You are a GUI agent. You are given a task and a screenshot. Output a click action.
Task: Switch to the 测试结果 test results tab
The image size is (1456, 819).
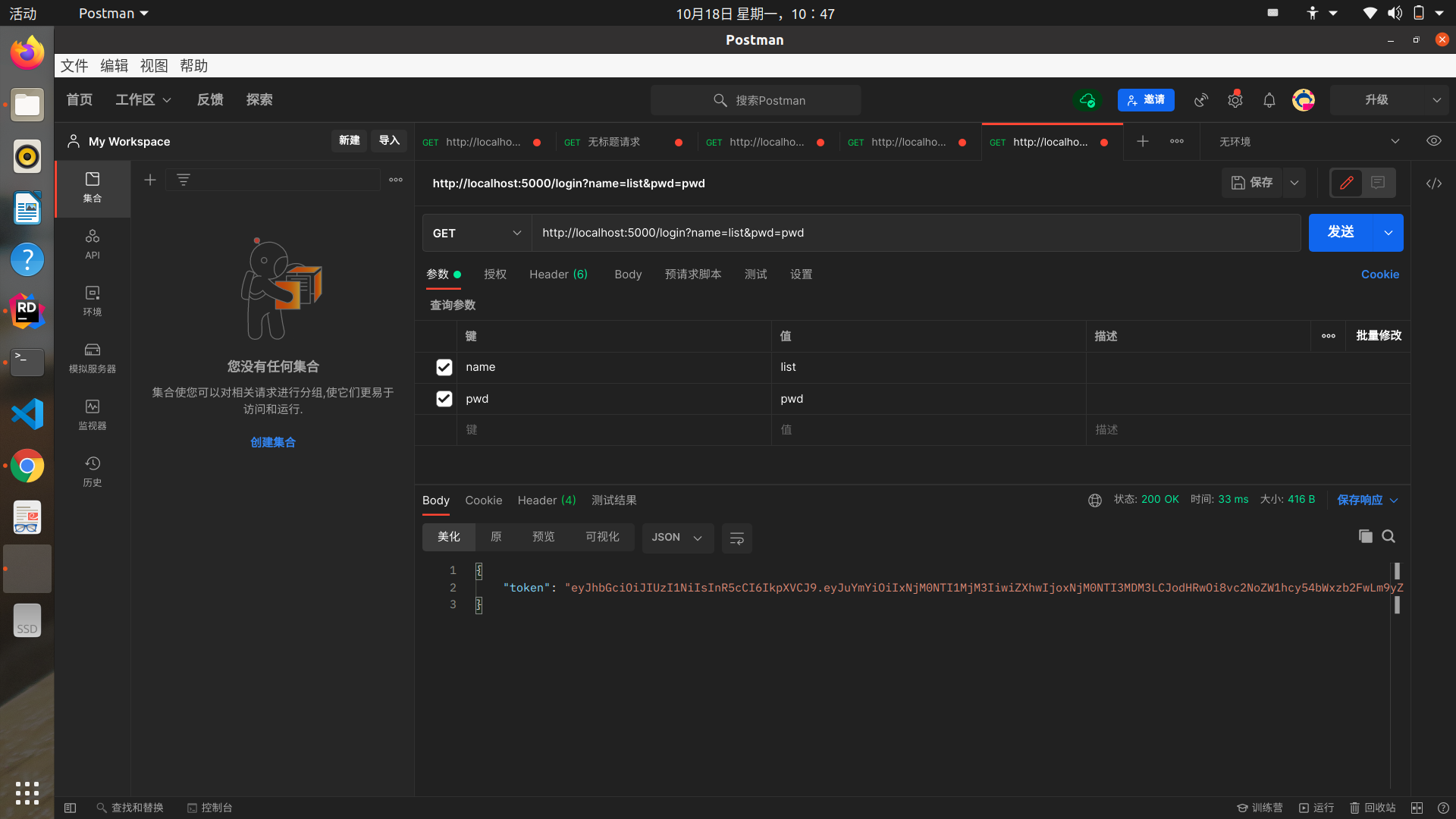tap(614, 500)
